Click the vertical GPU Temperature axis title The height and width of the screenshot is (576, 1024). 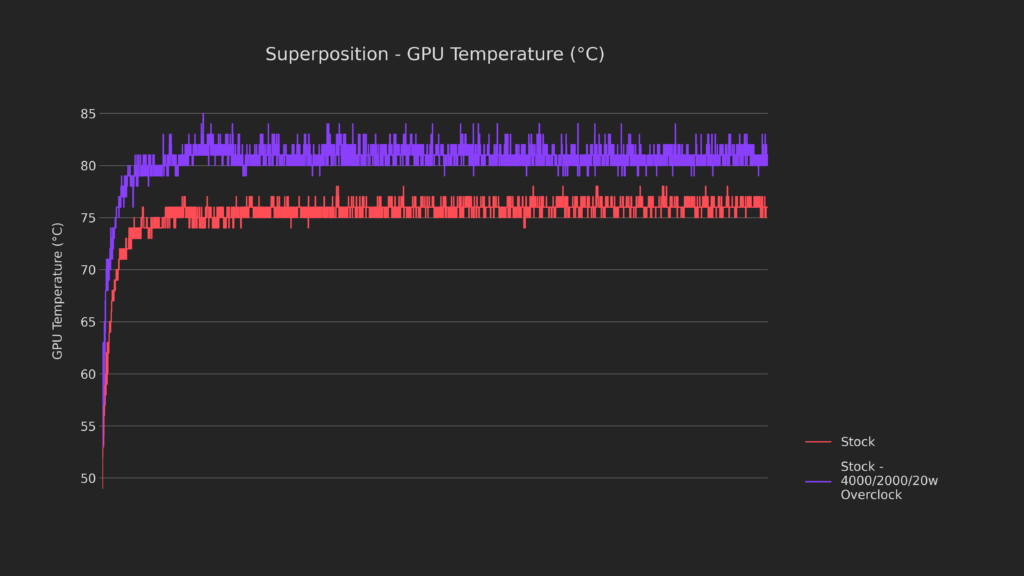pos(58,290)
